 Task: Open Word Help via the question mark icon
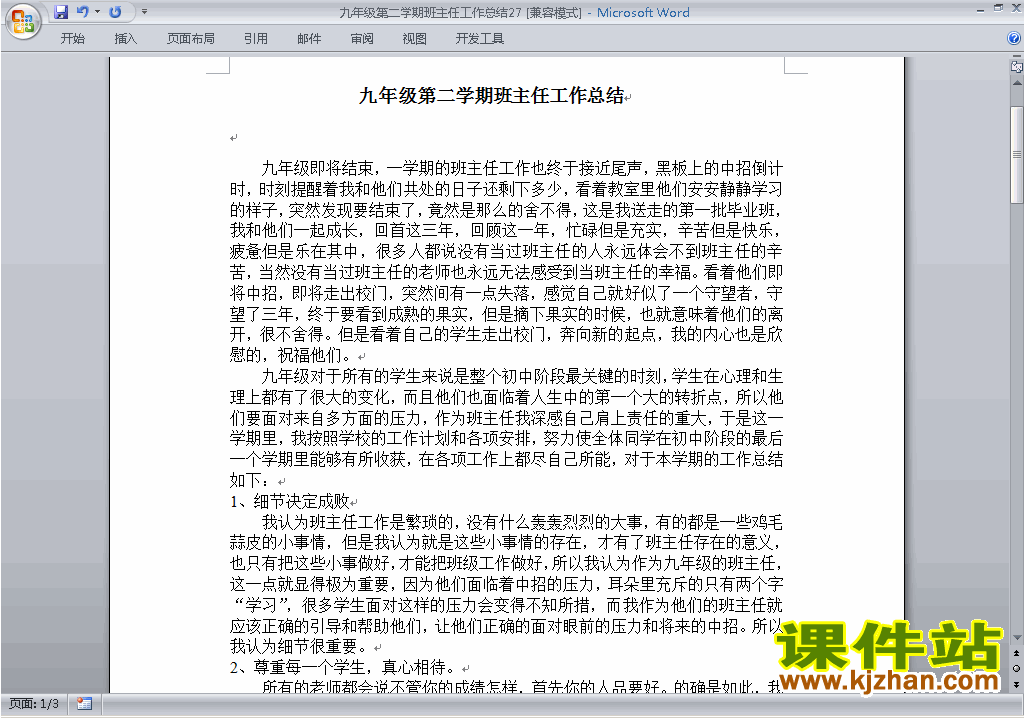(1014, 38)
